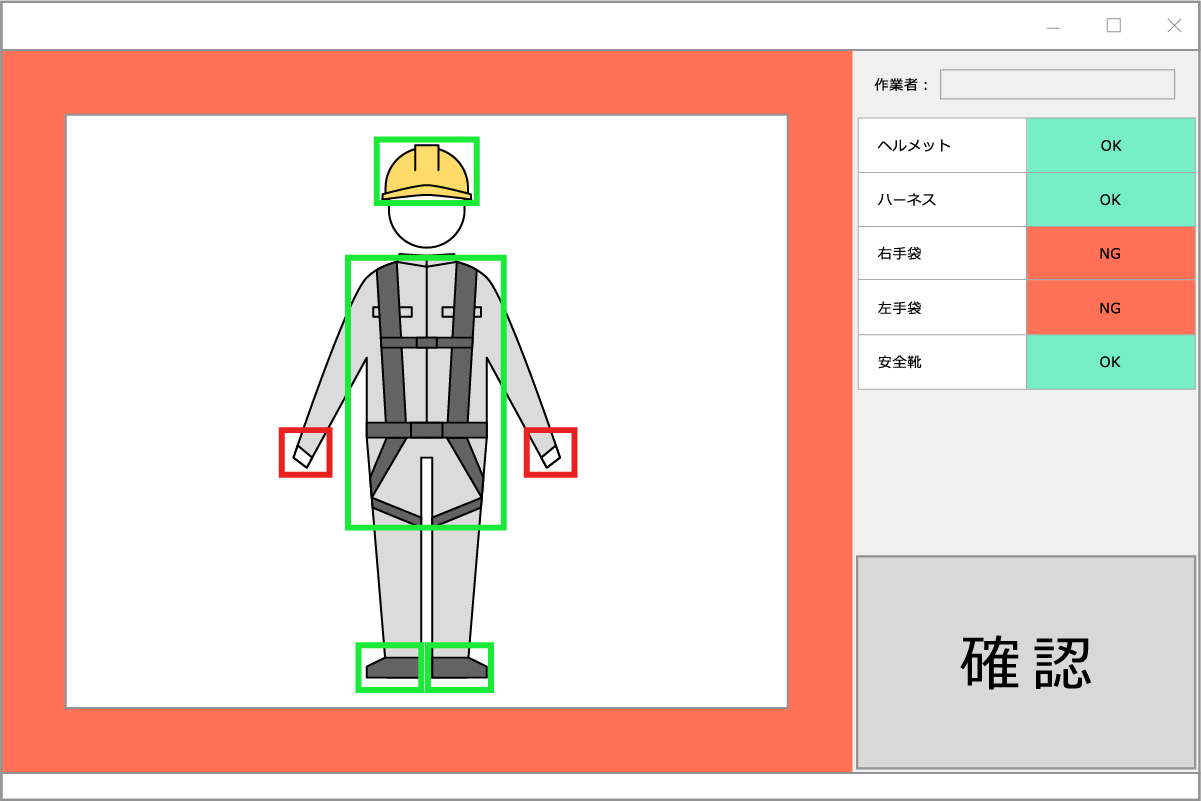Click the 作業者 input field
Viewport: 1201px width, 801px height.
coord(1057,85)
